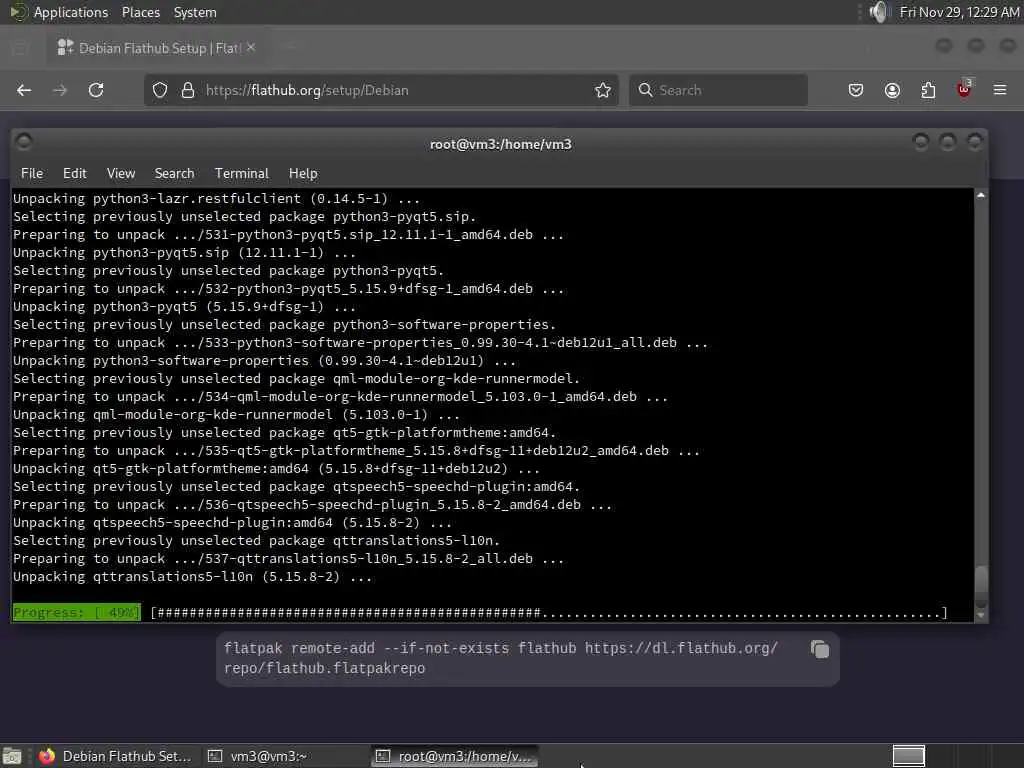Viewport: 1024px width, 768px height.
Task: Go back in the Firefox browser
Action: [x=24, y=90]
